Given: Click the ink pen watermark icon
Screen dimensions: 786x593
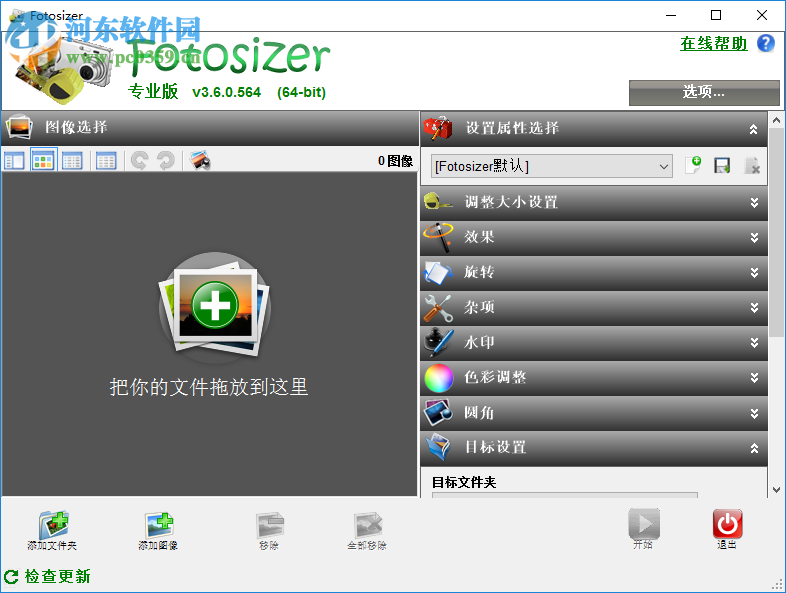Looking at the screenshot, I should (439, 342).
